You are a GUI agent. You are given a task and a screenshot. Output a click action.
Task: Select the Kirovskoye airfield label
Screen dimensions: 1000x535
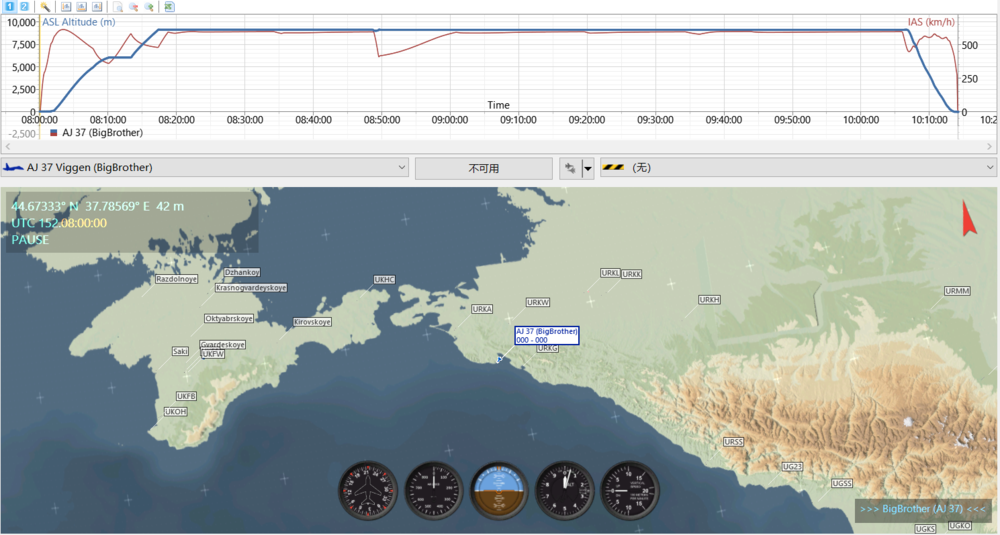coord(312,322)
